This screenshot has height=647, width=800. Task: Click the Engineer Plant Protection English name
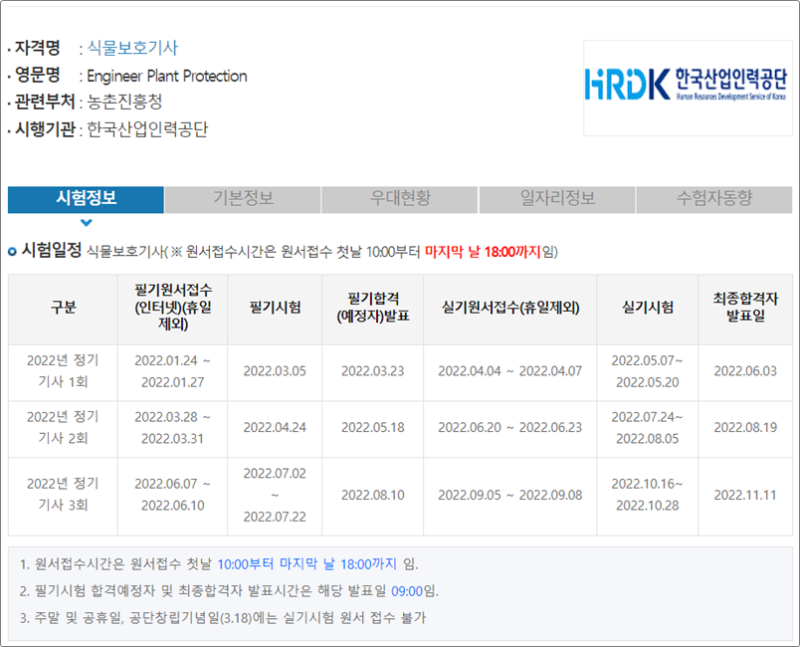tap(167, 76)
